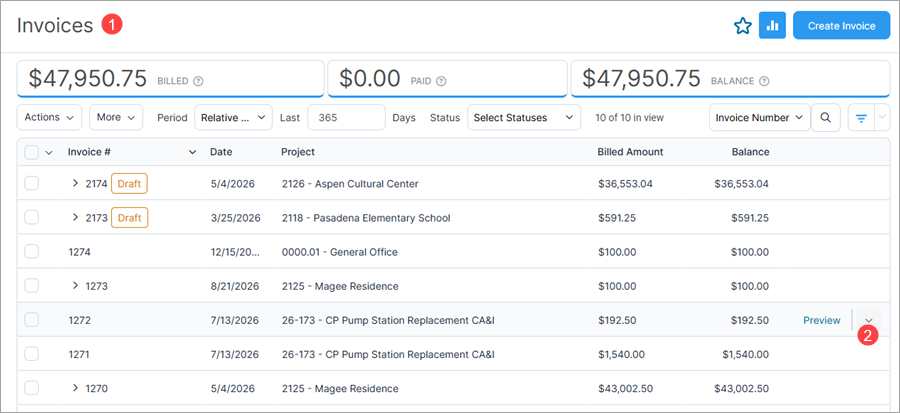Viewport: 900px width, 413px height.
Task: Select checkbox for invoice 2174
Action: tap(32, 184)
